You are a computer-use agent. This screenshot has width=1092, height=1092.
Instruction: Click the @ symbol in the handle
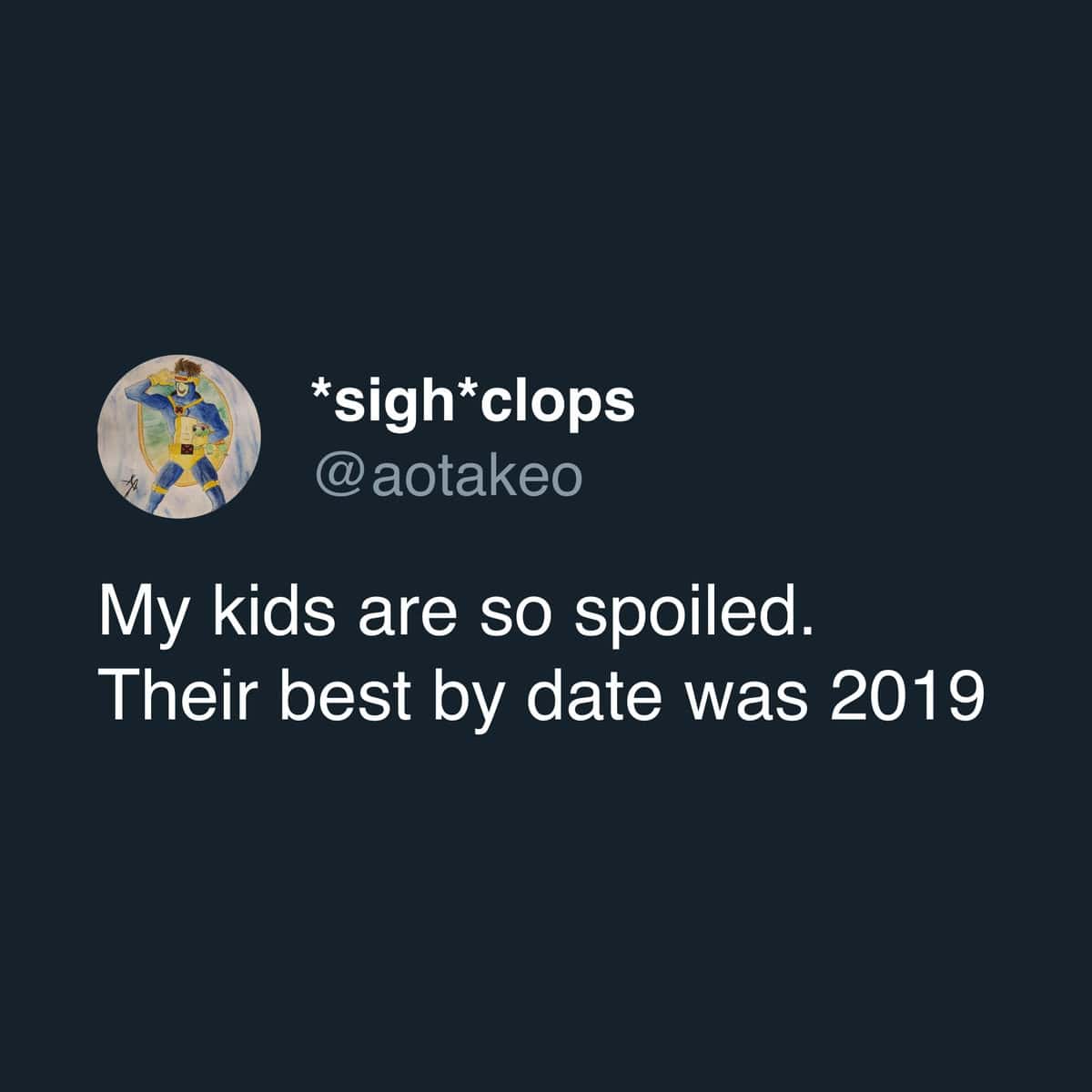[339, 479]
